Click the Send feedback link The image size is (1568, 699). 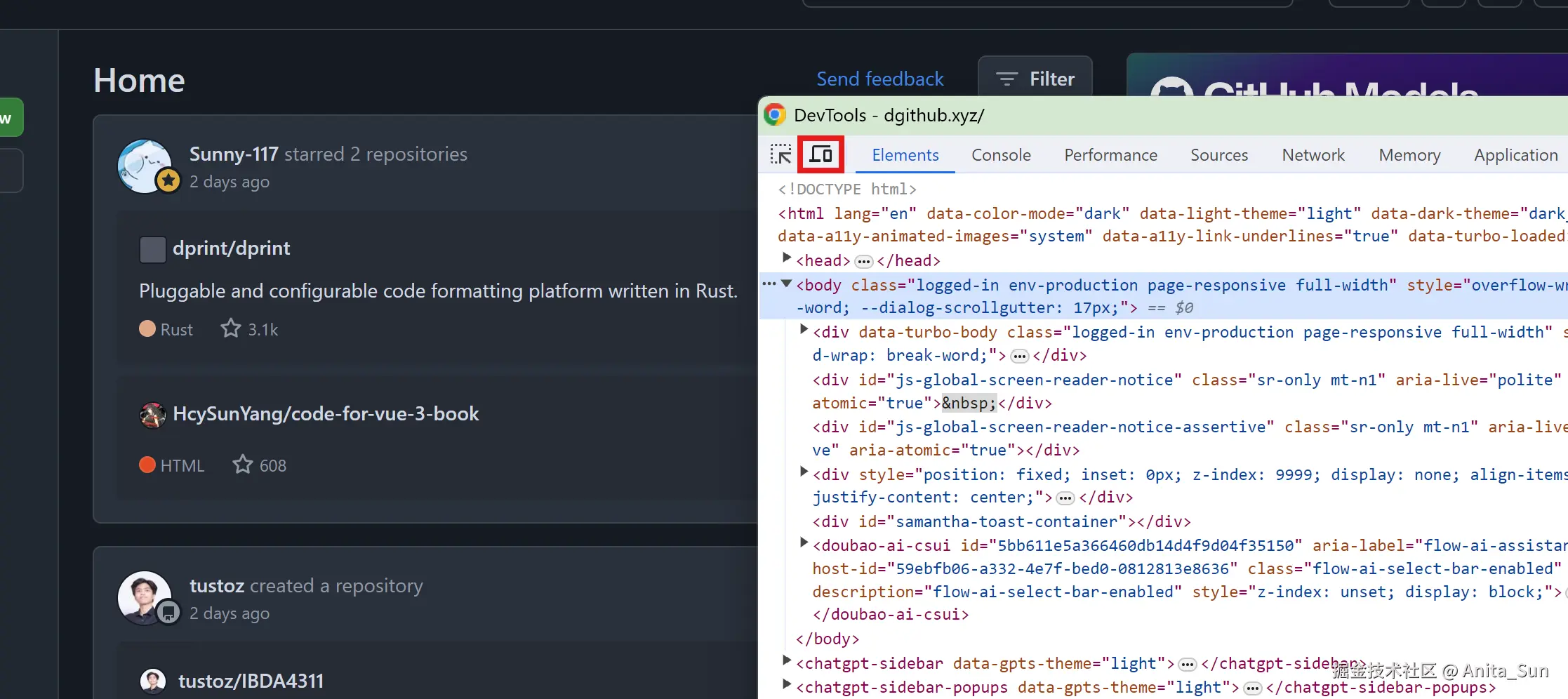tap(879, 79)
